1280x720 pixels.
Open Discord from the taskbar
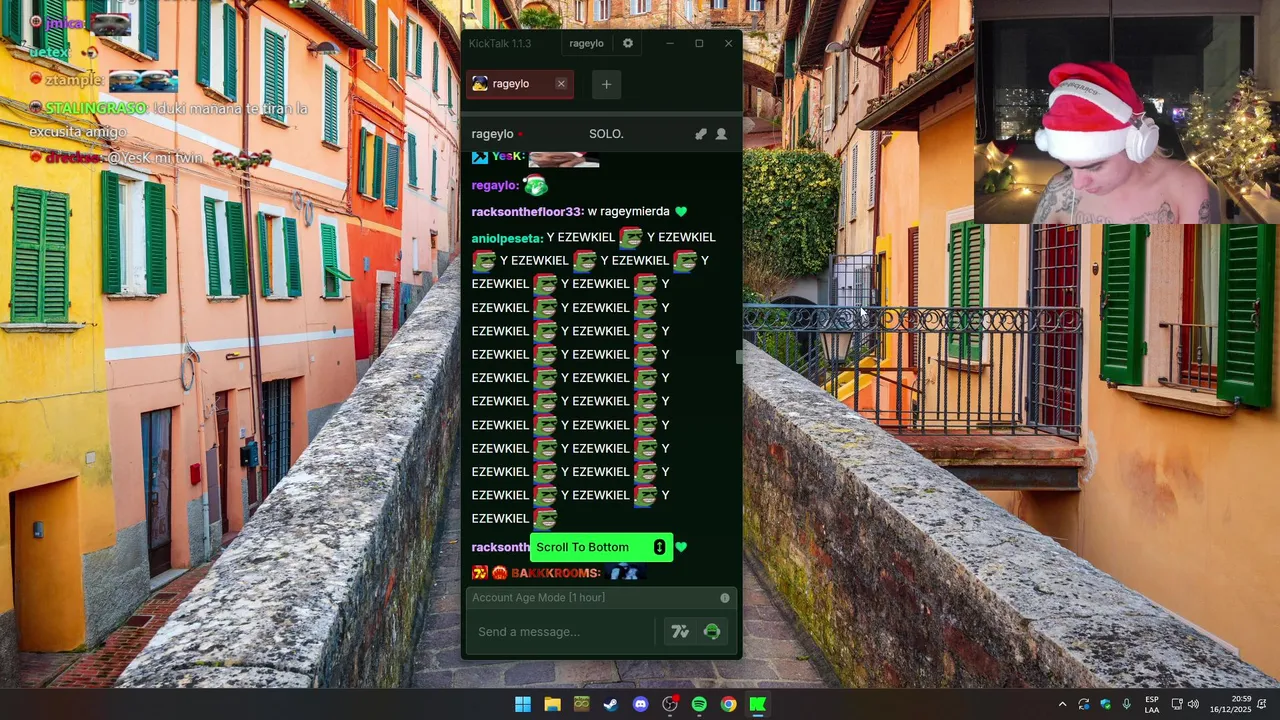coord(640,704)
